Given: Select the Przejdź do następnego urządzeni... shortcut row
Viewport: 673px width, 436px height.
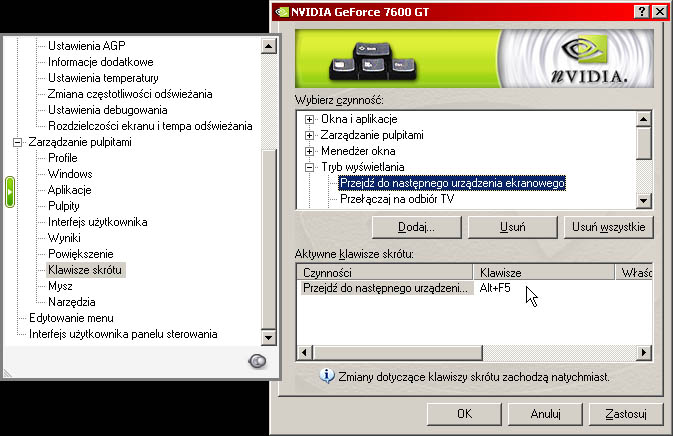Looking at the screenshot, I should pyautogui.click(x=385, y=288).
